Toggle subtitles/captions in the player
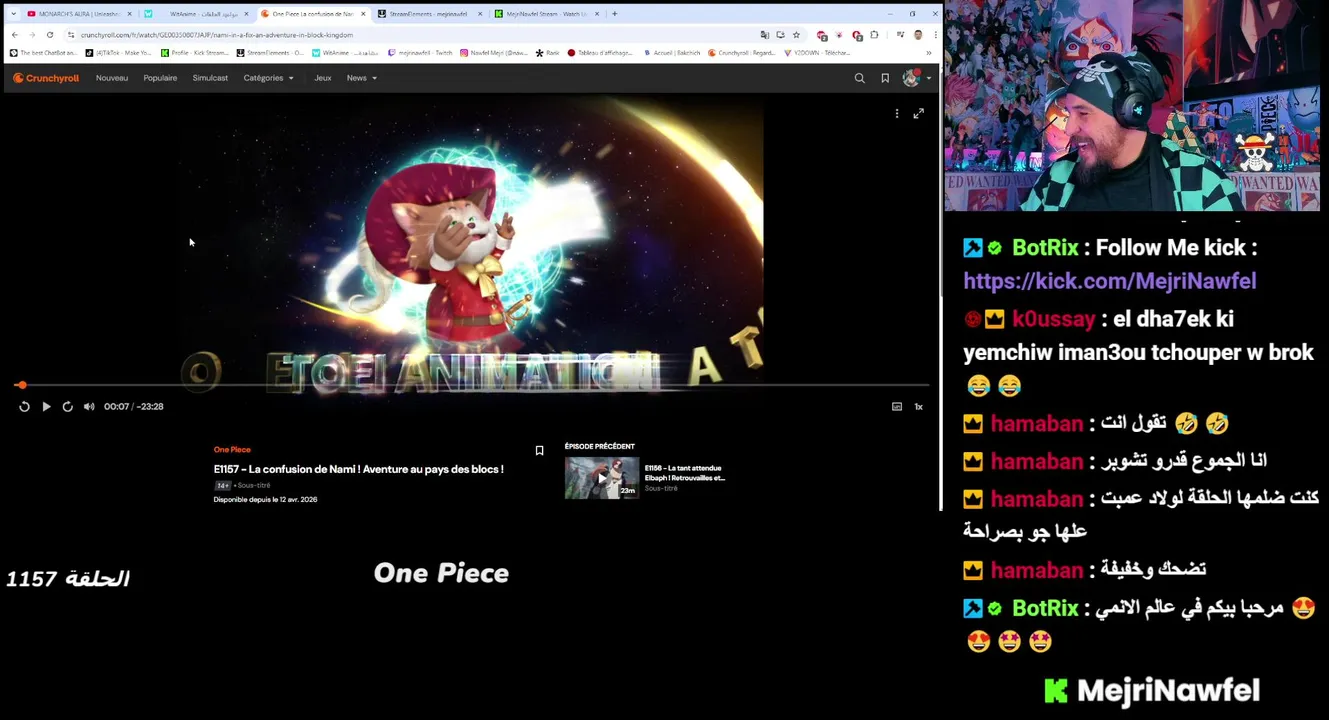Image resolution: width=1329 pixels, height=720 pixels. pyautogui.click(x=897, y=406)
